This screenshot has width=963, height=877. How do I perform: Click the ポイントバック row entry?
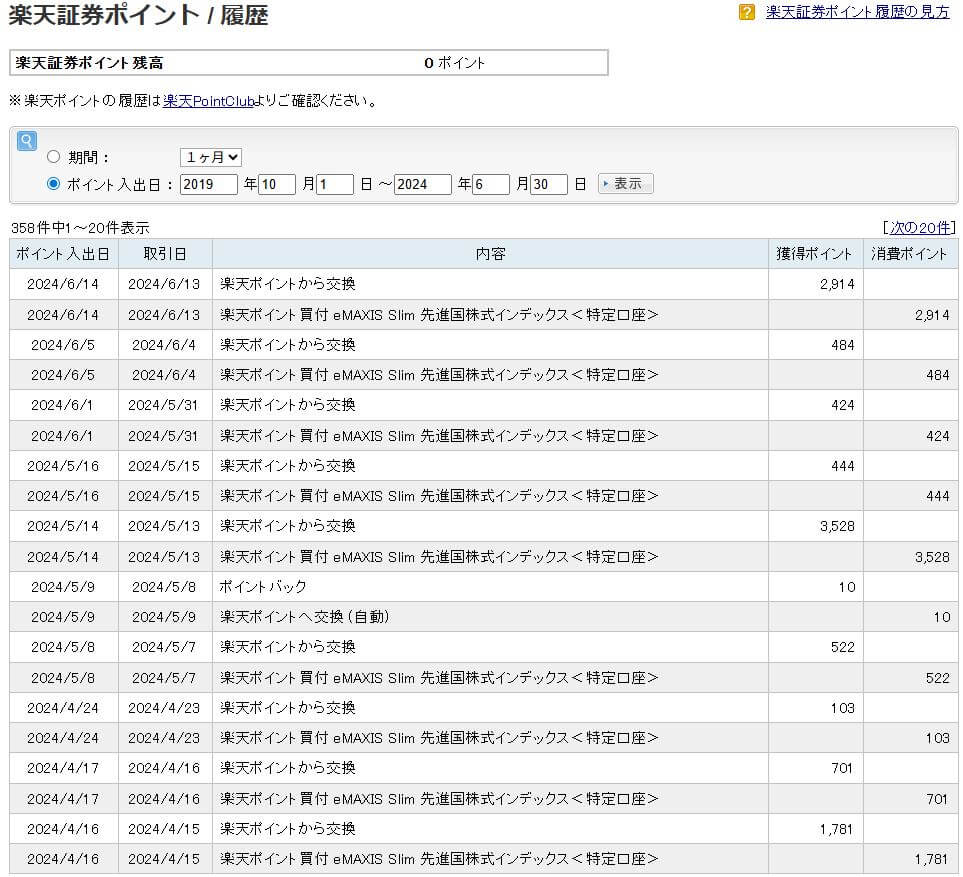coord(263,587)
